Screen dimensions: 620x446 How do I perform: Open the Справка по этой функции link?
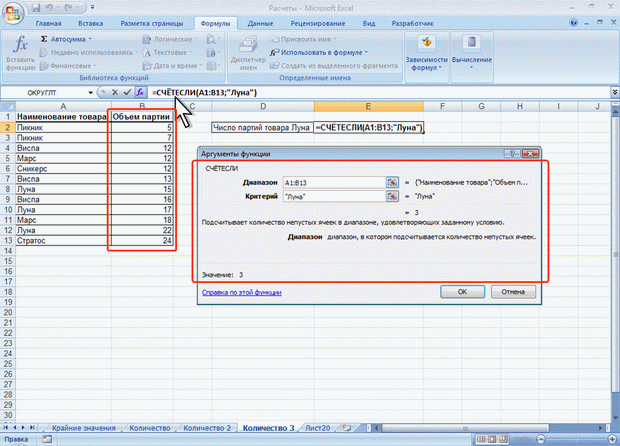[x=242, y=293]
